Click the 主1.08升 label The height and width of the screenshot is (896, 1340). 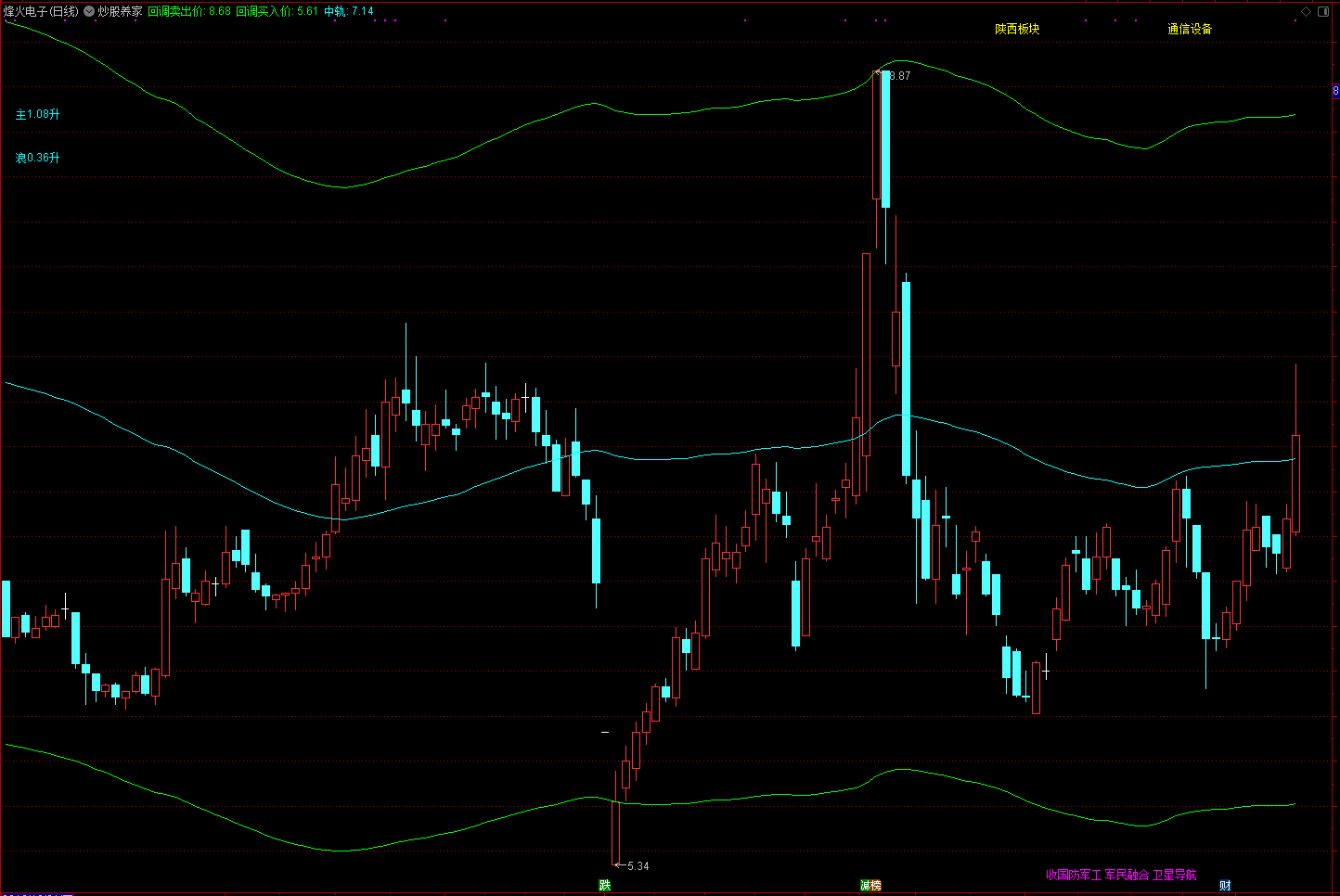point(37,114)
